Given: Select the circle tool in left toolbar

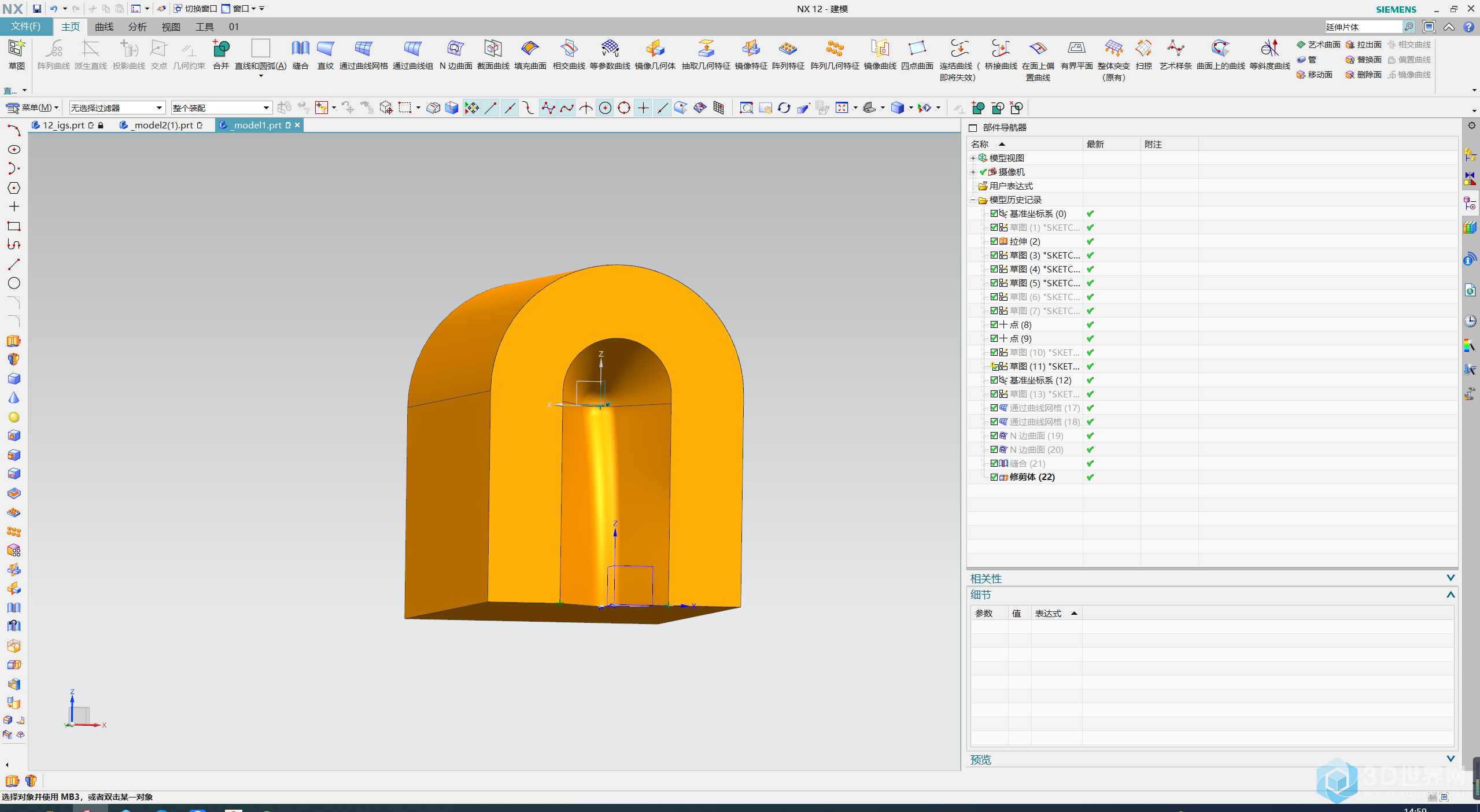Looking at the screenshot, I should click(14, 283).
